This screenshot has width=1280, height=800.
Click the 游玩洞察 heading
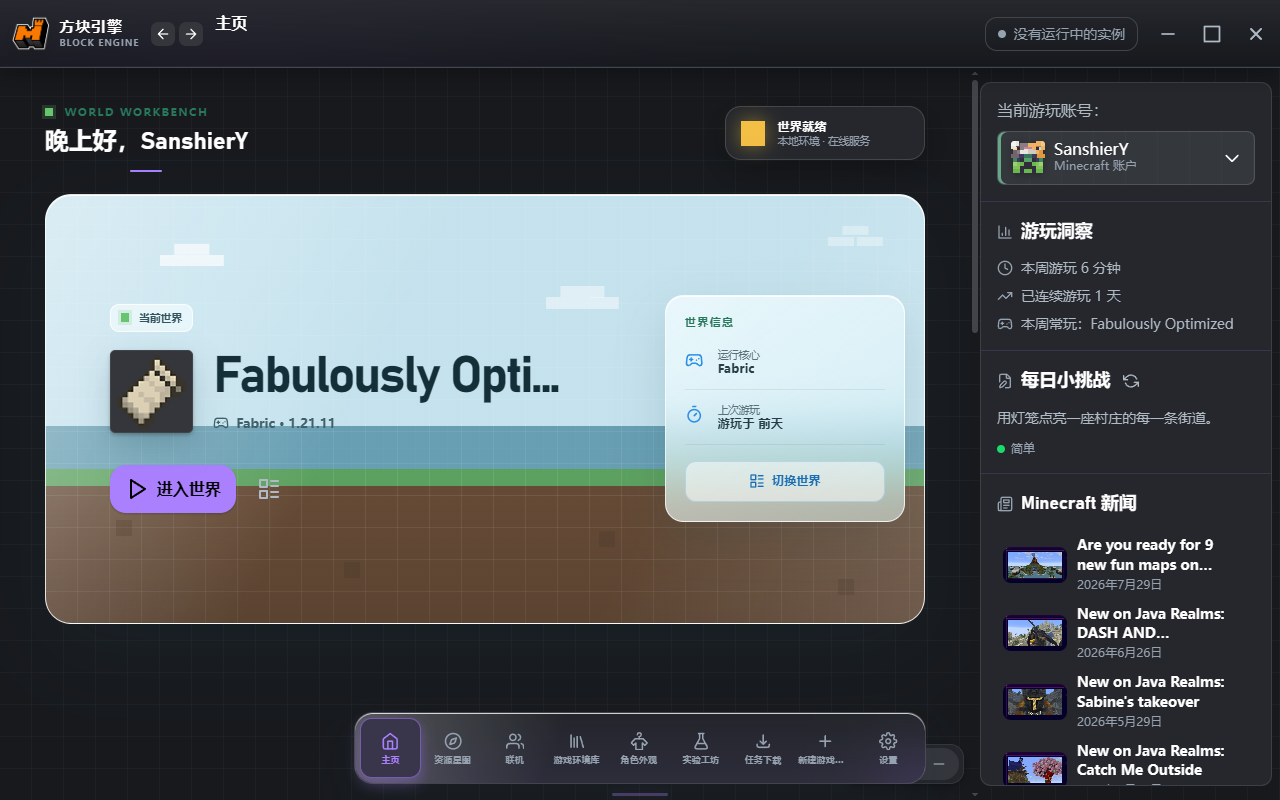pyautogui.click(x=1056, y=232)
